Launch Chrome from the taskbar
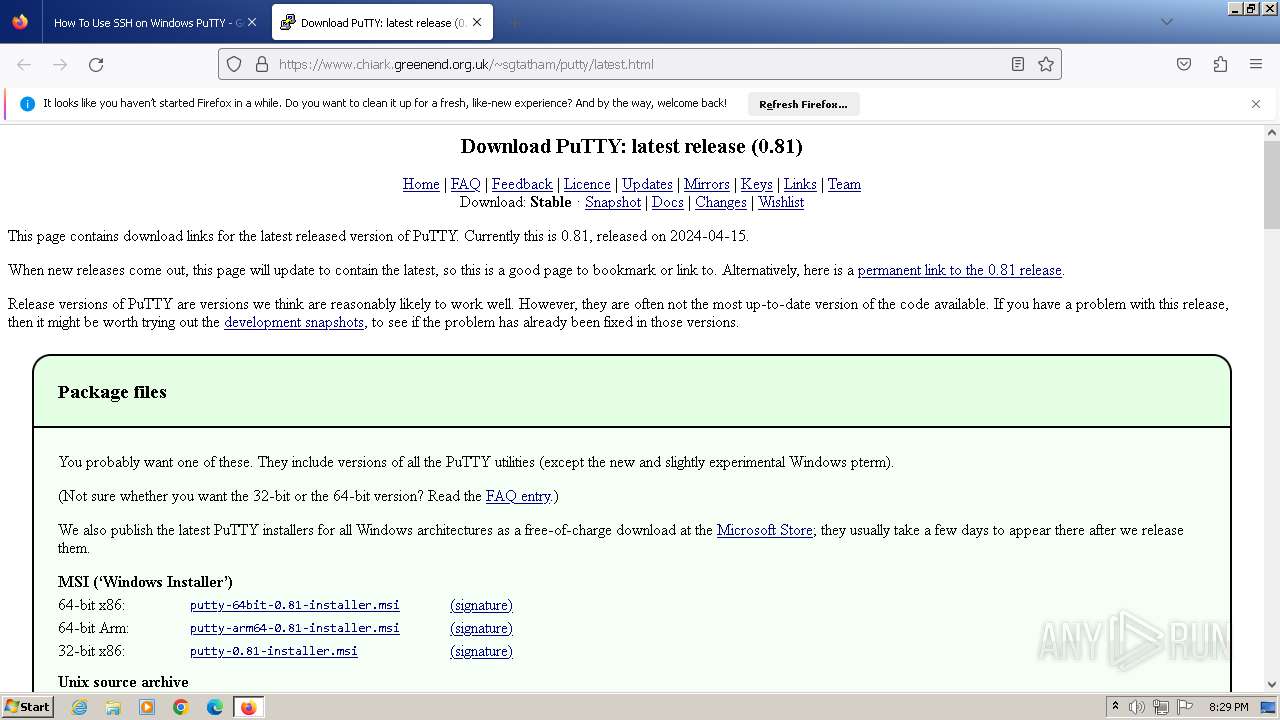Screen dimensions: 1280x720 tap(181, 707)
